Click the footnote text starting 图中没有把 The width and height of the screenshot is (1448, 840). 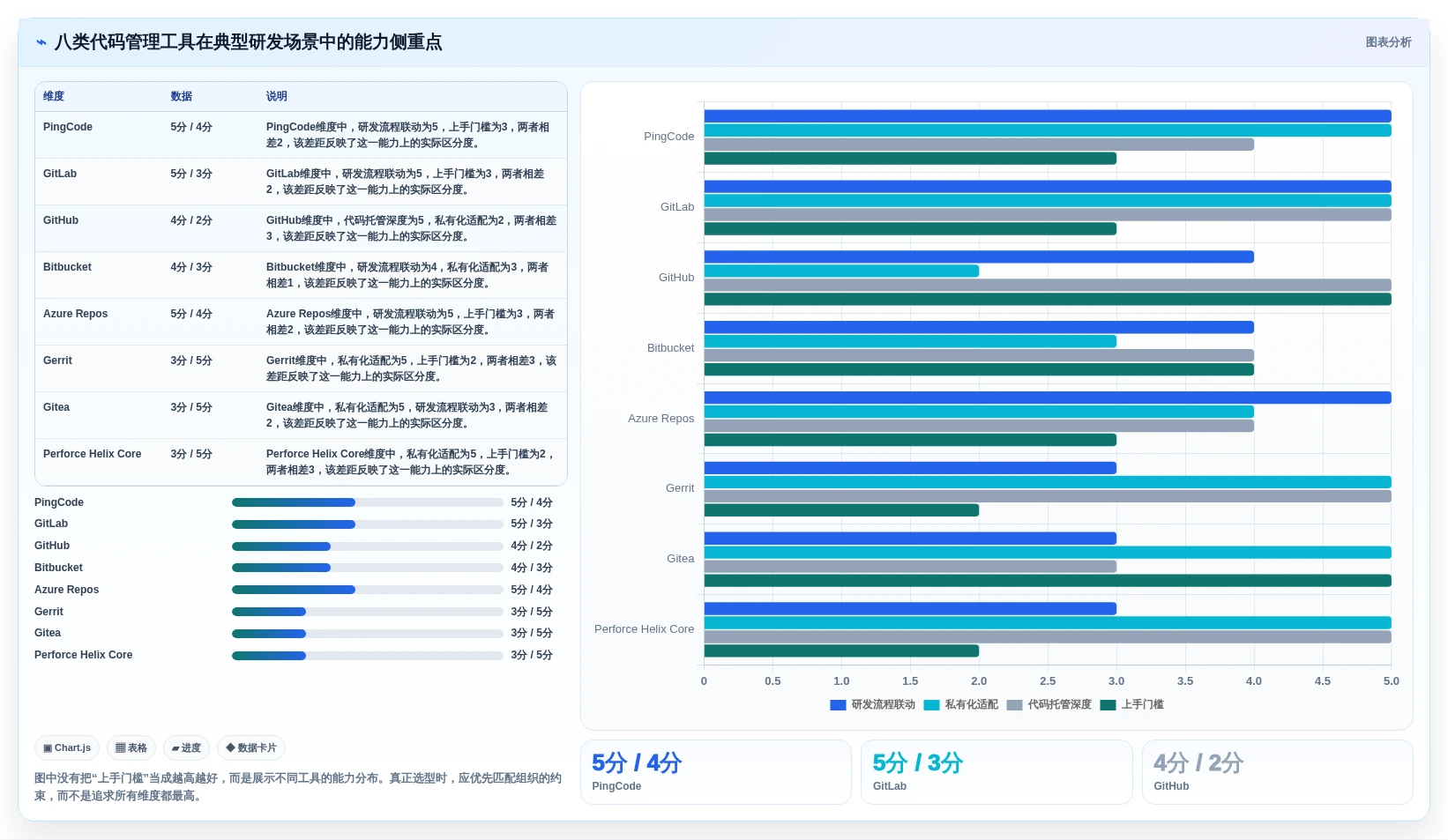pyautogui.click(x=298, y=787)
